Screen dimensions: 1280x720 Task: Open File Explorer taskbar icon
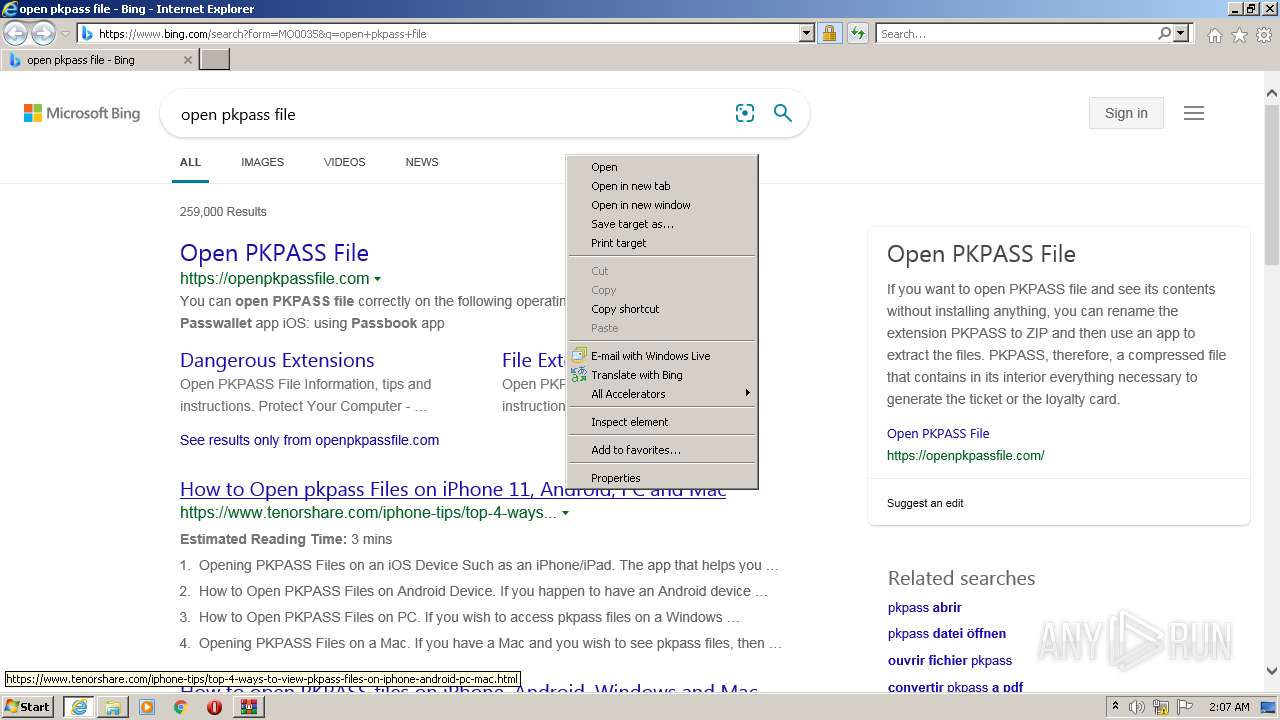(113, 707)
